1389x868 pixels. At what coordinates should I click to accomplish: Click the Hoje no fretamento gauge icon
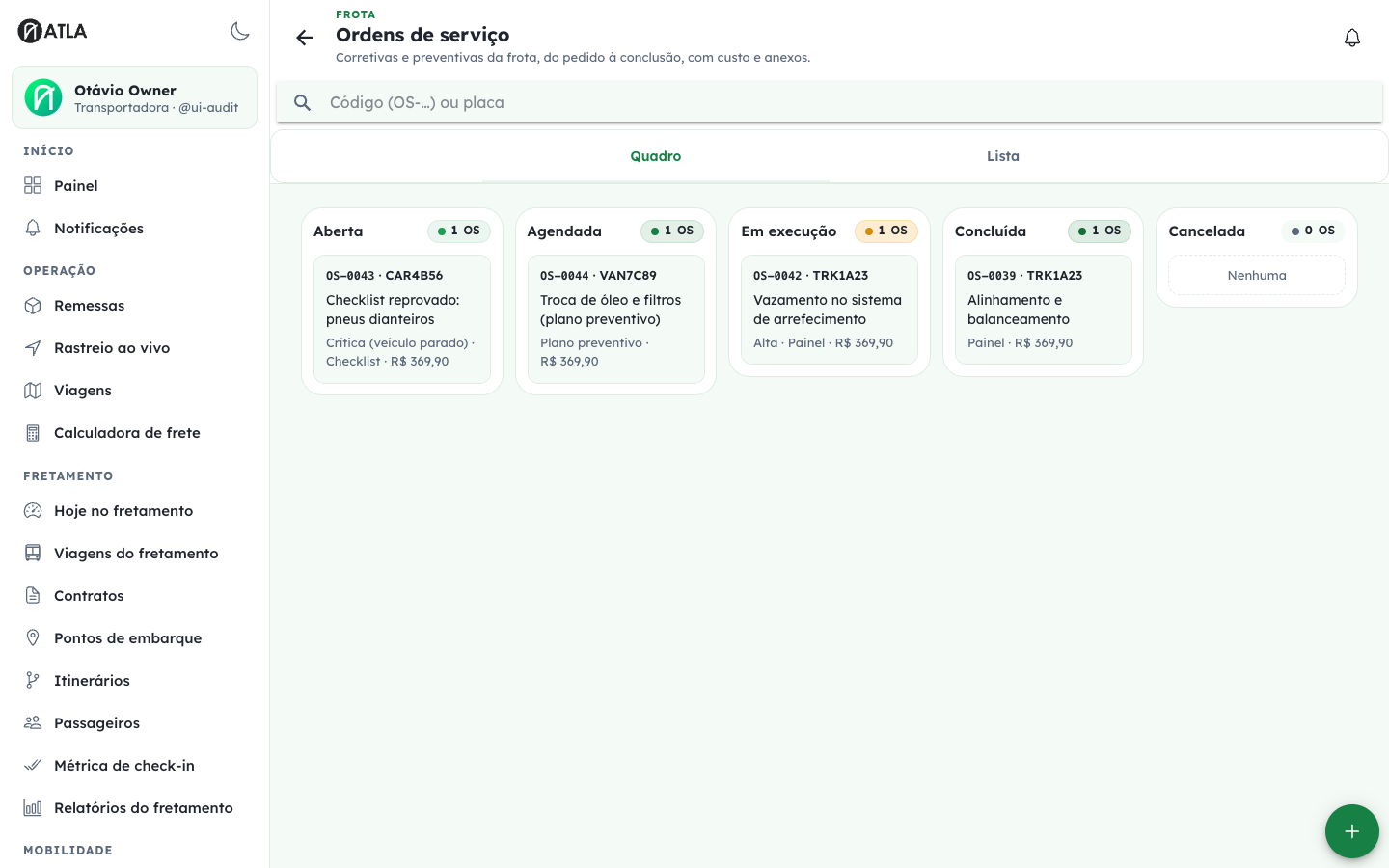coord(33,510)
